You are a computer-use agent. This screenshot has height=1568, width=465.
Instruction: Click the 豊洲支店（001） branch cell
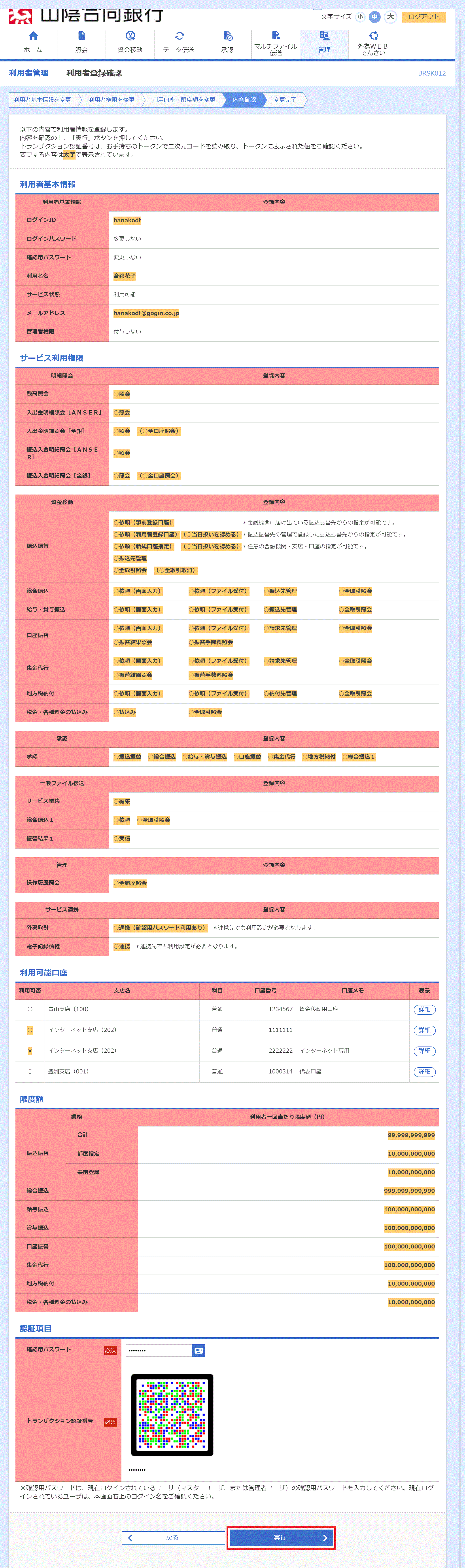[122, 1072]
